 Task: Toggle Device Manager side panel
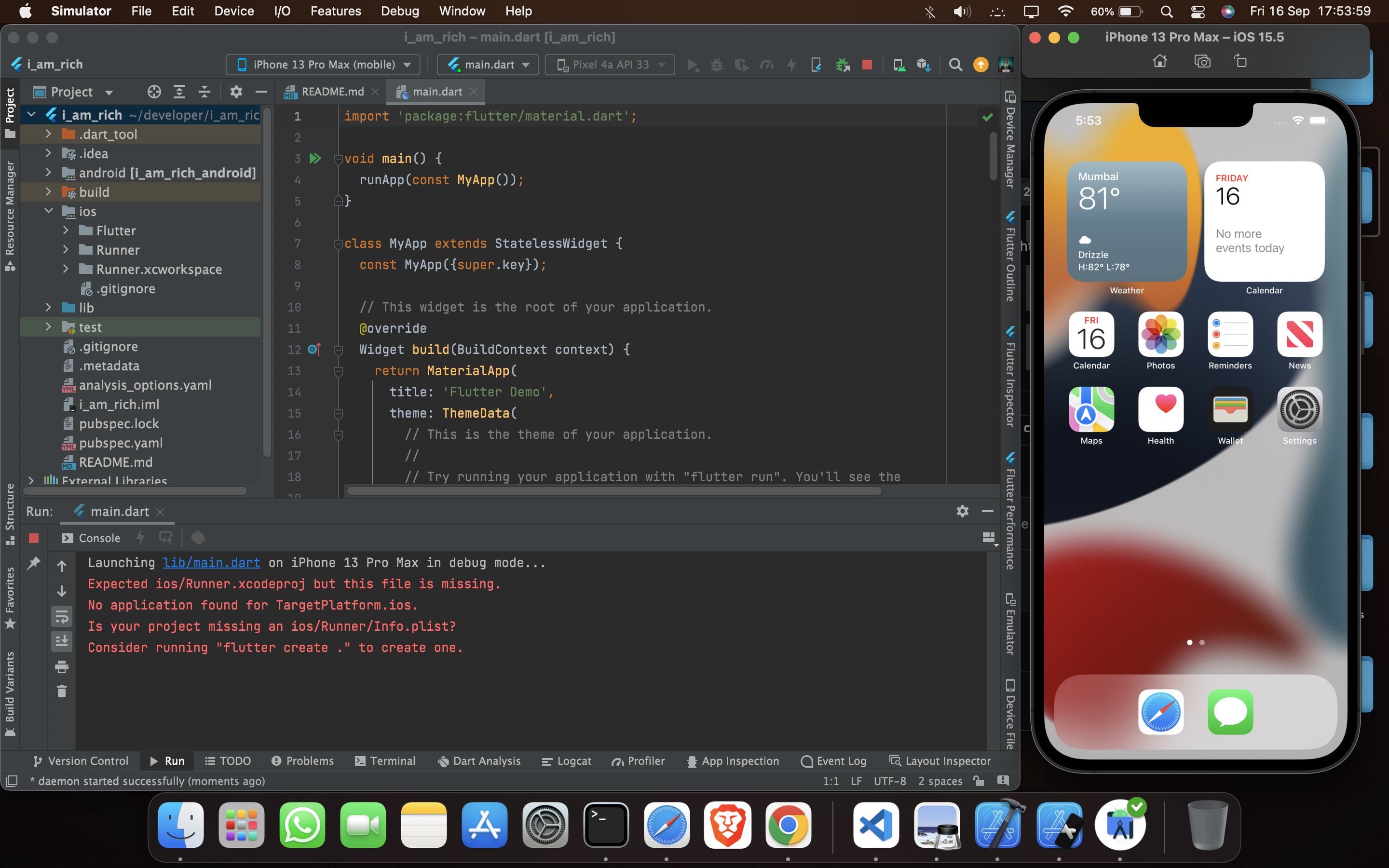click(1010, 139)
